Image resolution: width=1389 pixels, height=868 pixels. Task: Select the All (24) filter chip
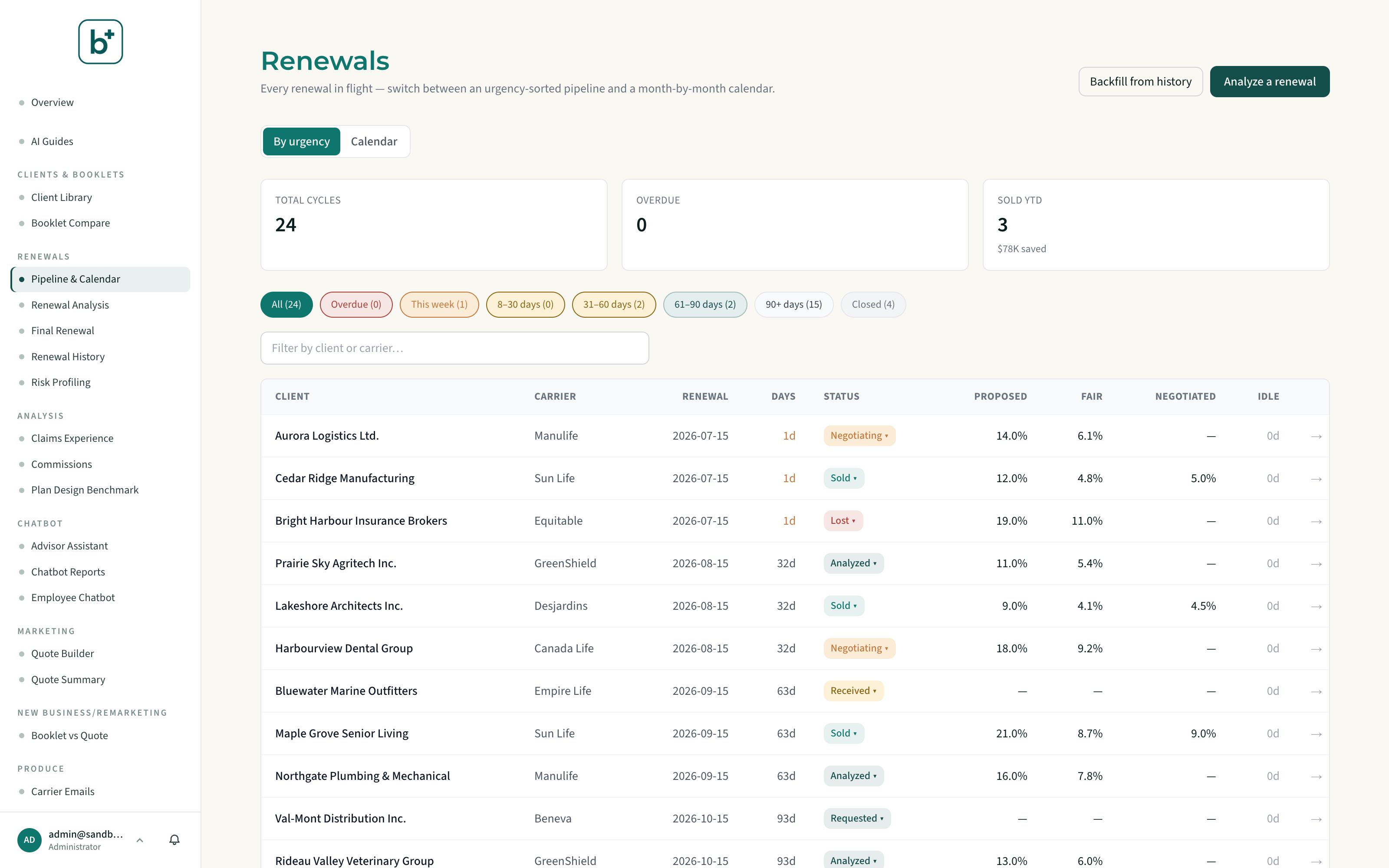pyautogui.click(x=286, y=304)
